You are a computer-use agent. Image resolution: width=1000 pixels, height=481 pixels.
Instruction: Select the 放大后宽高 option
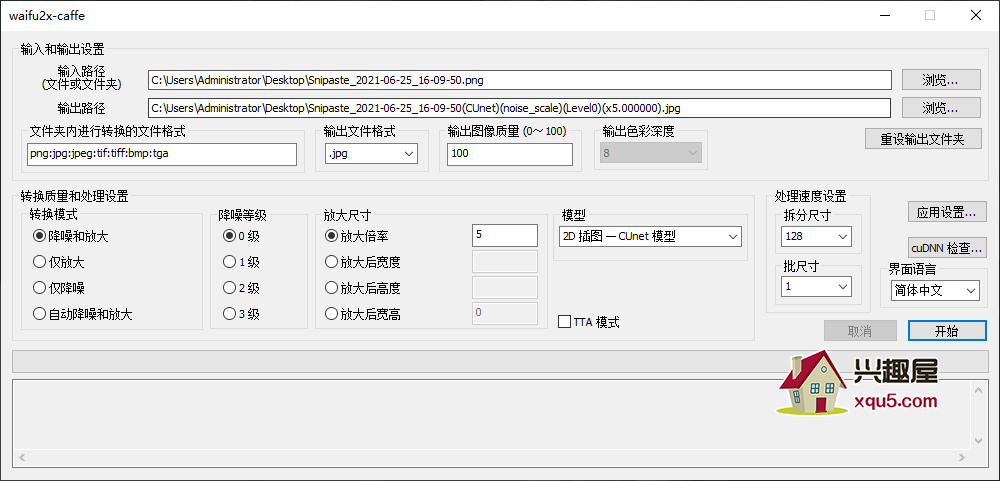363,314
